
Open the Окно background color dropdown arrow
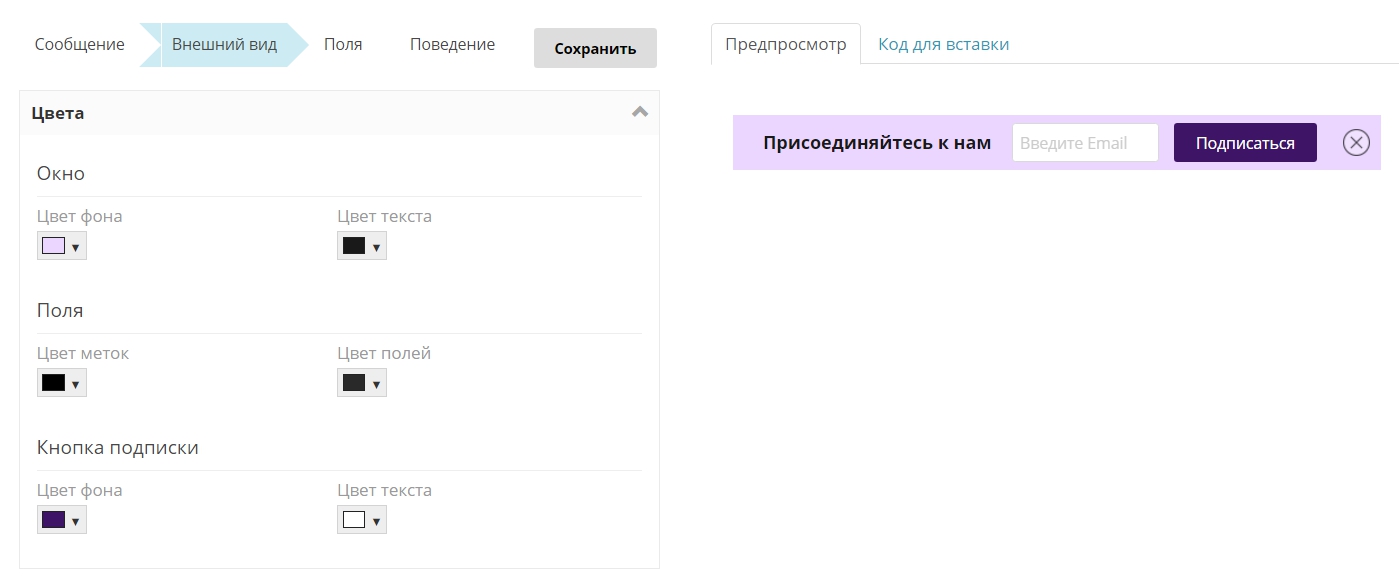pos(76,247)
